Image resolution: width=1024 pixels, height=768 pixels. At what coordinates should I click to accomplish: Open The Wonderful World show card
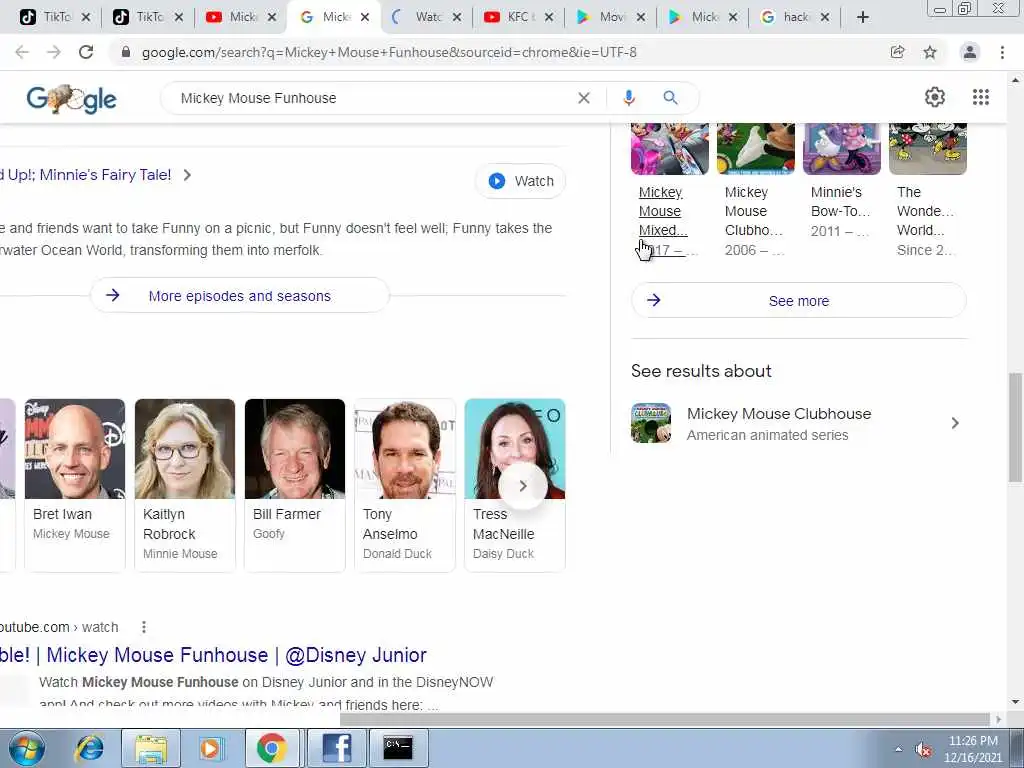pos(927,189)
